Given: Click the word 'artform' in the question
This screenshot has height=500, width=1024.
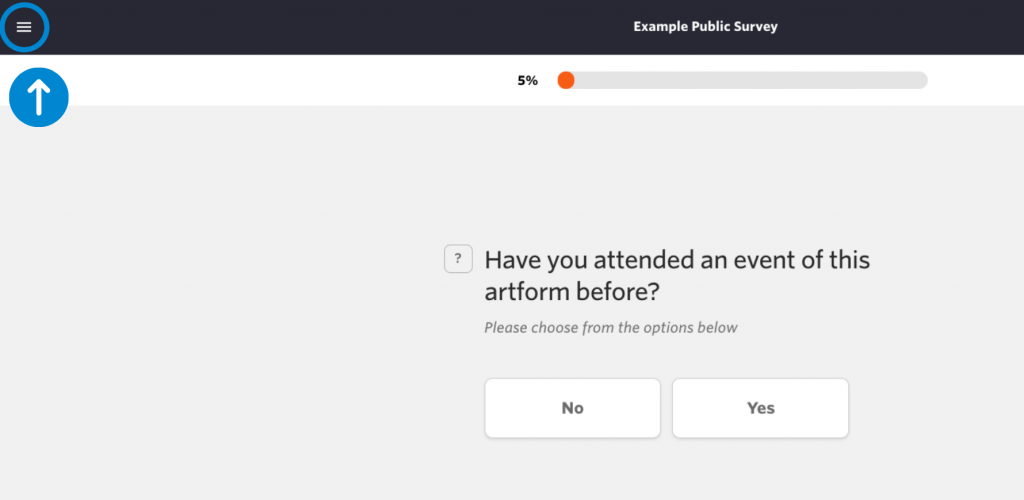Looking at the screenshot, I should point(526,292).
